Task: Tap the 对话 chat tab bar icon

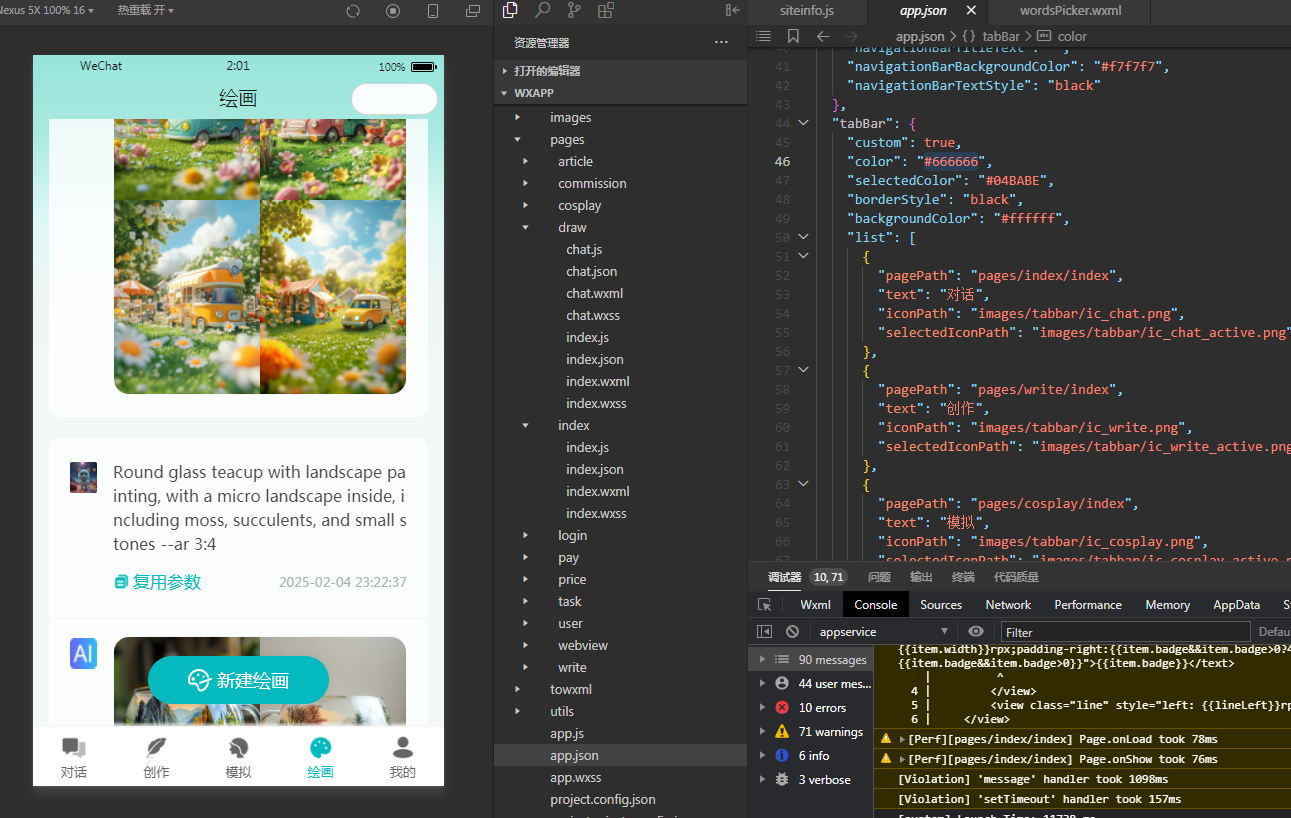Action: pyautogui.click(x=73, y=747)
